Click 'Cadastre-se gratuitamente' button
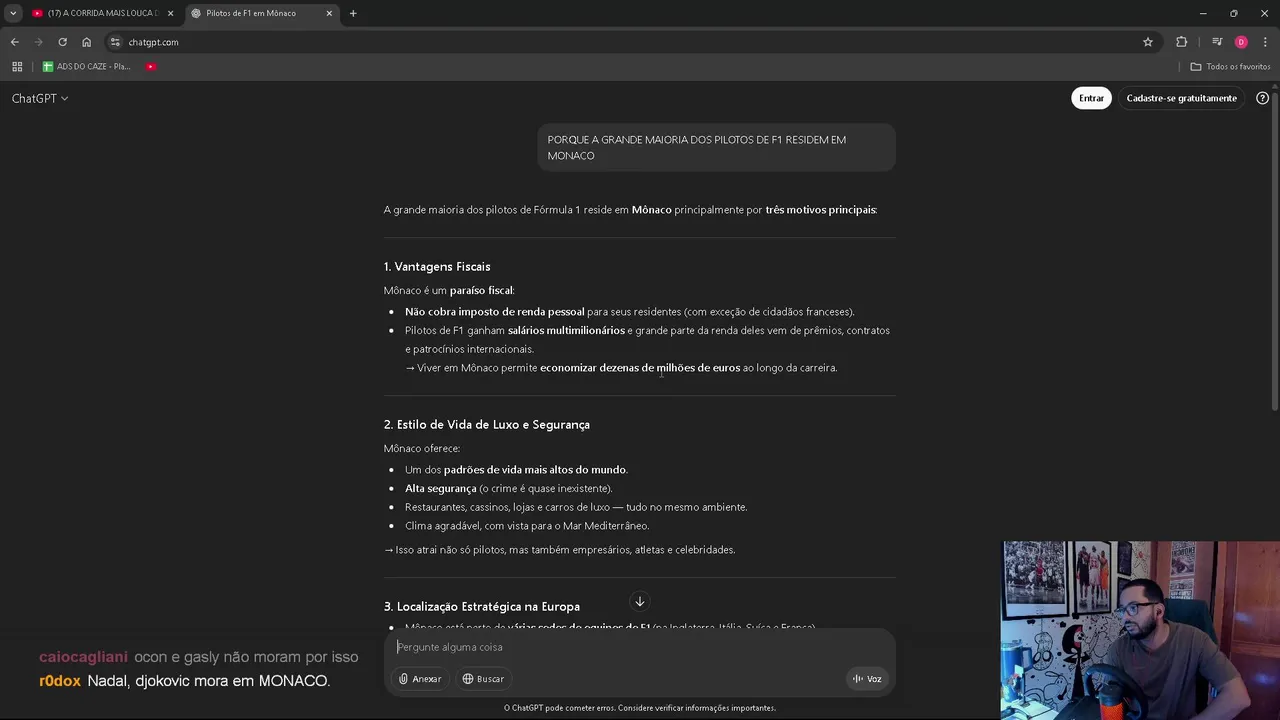 coord(1181,98)
